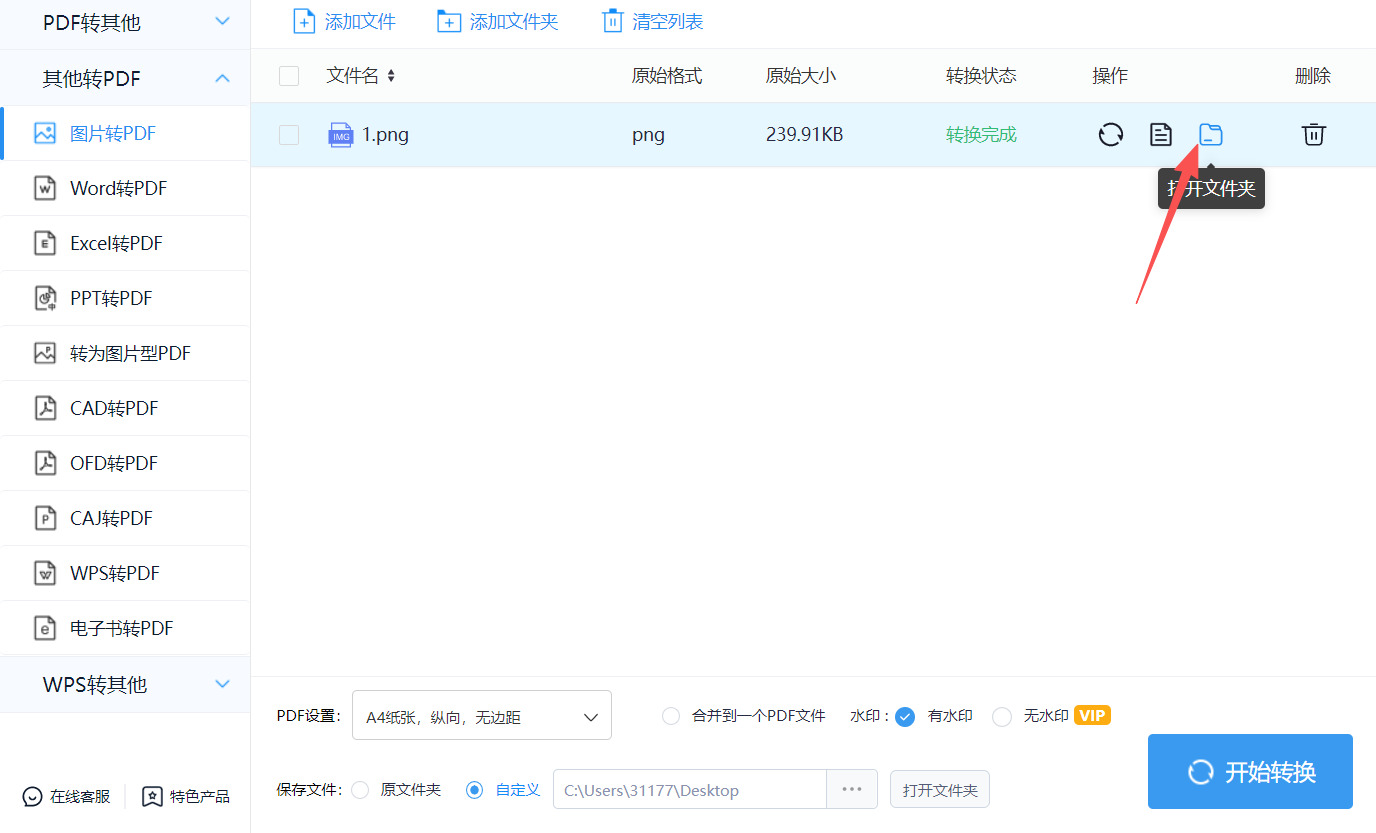Open the converted PDF via document icon

1160,134
